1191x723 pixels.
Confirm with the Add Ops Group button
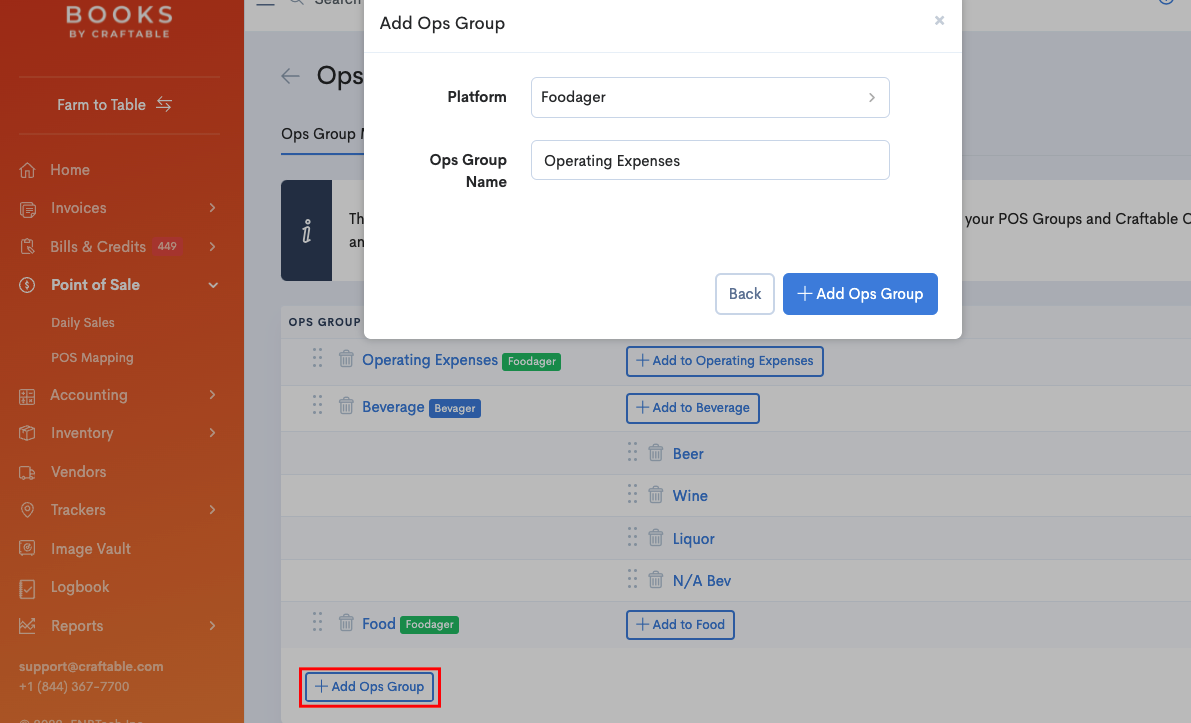860,293
